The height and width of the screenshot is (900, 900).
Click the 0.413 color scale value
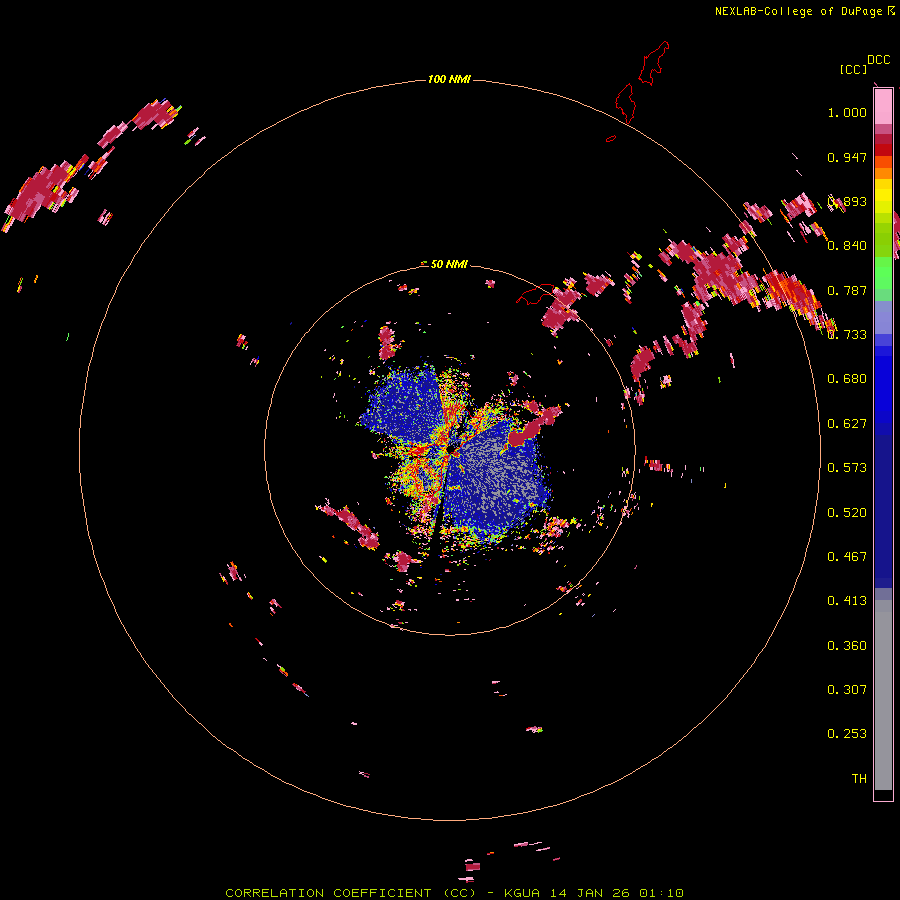[x=847, y=601]
